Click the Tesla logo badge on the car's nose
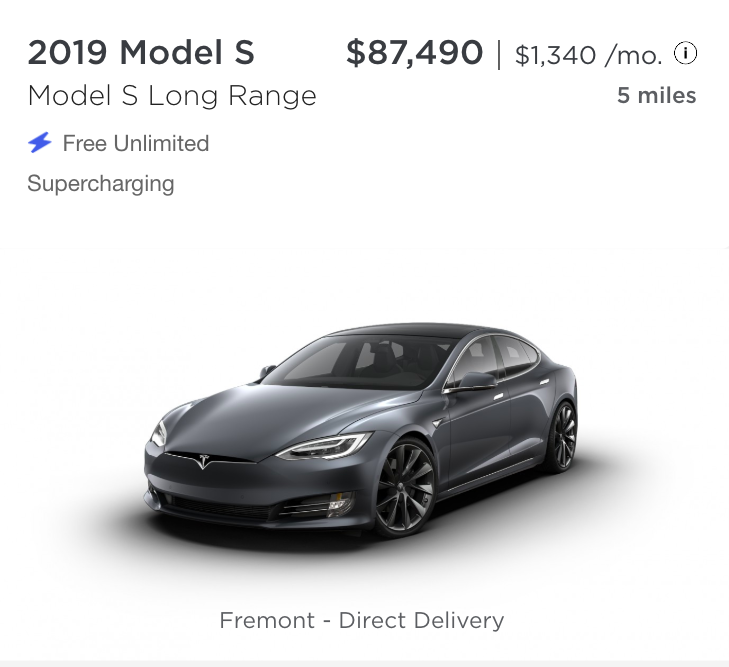 [x=205, y=461]
